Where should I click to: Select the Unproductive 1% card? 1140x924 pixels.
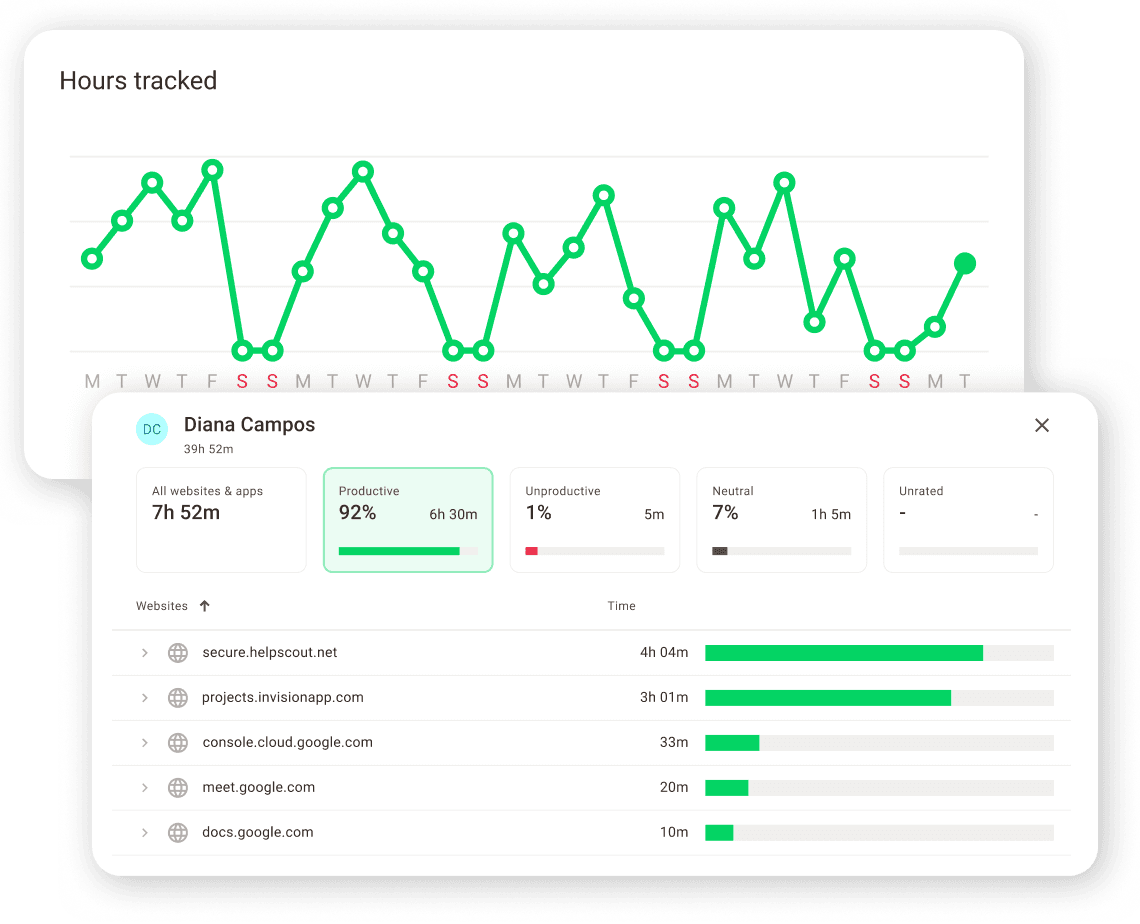[x=594, y=520]
